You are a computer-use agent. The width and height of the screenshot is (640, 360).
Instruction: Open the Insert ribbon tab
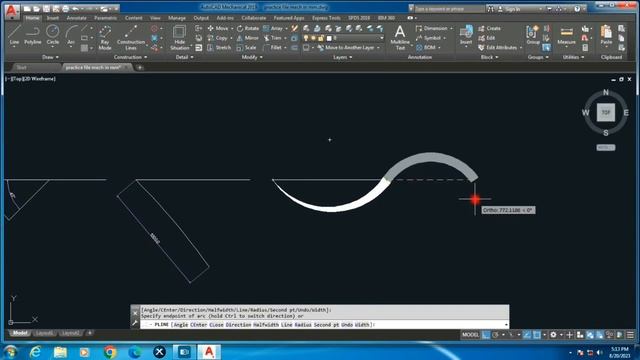point(53,18)
